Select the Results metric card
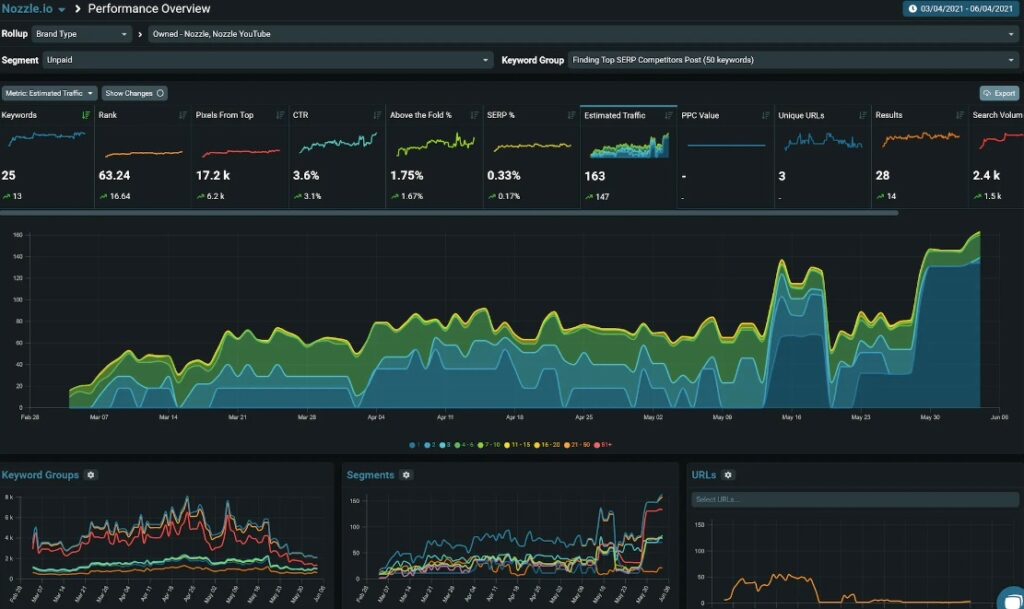This screenshot has width=1024, height=609. (x=920, y=157)
